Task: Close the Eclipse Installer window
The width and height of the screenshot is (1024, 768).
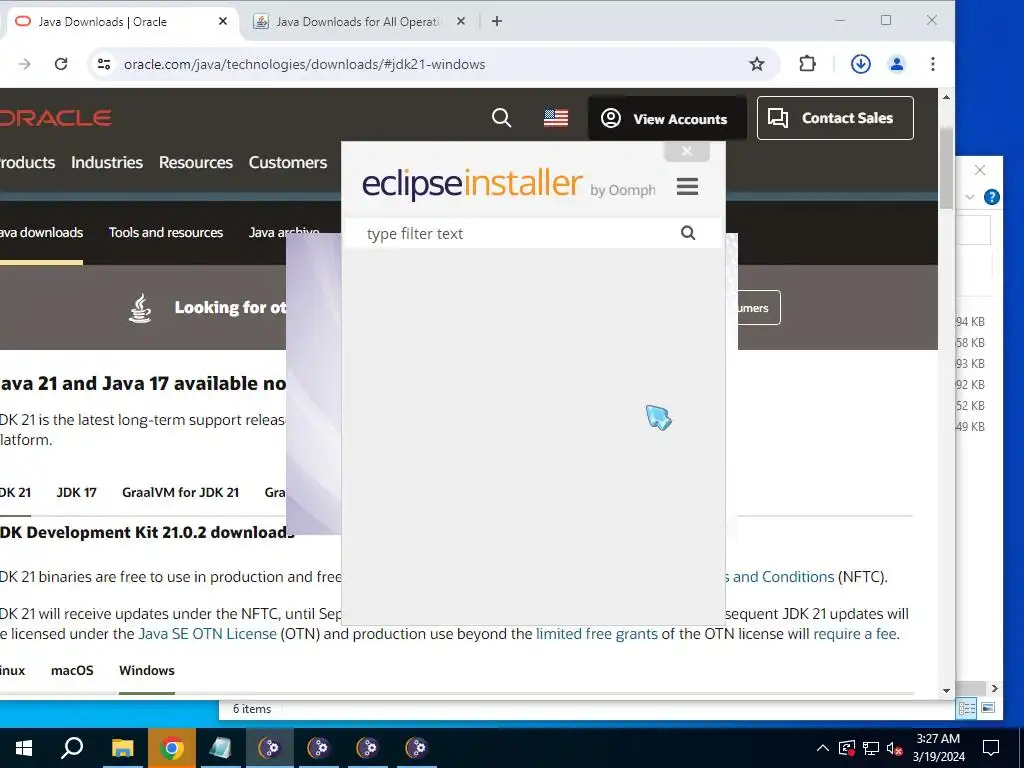Action: [x=686, y=152]
